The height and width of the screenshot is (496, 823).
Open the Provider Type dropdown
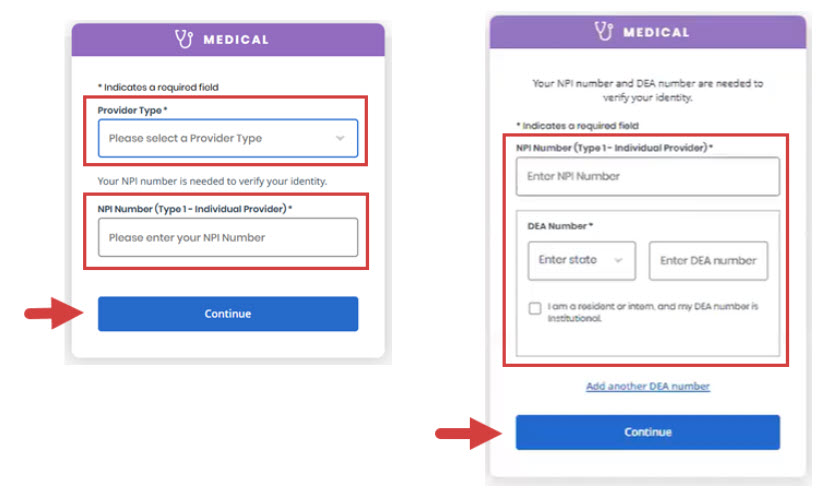coord(227,138)
